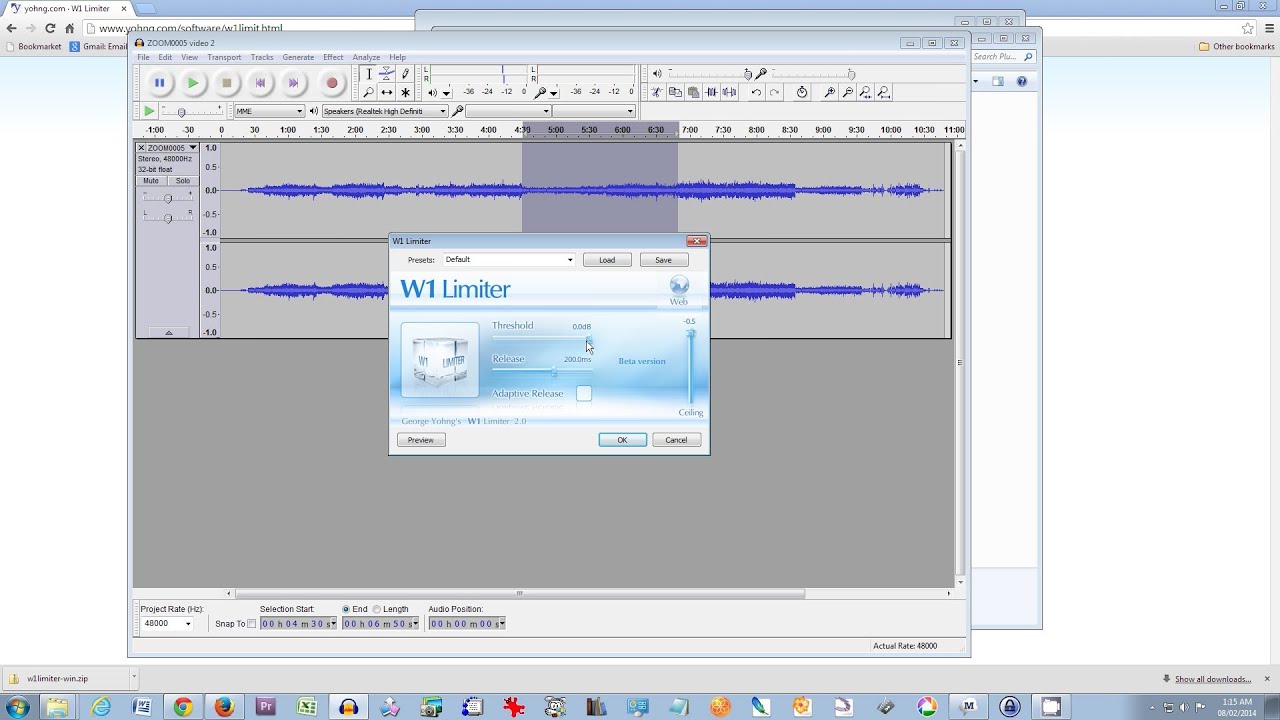This screenshot has height=720, width=1280.
Task: Open the MME audio host dropdown
Action: pyautogui.click(x=269, y=111)
